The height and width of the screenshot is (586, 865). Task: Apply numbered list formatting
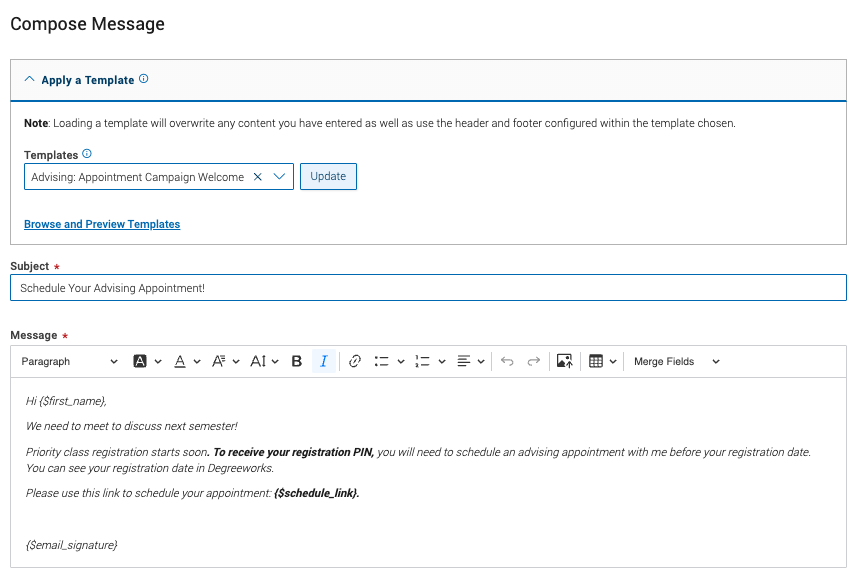423,361
